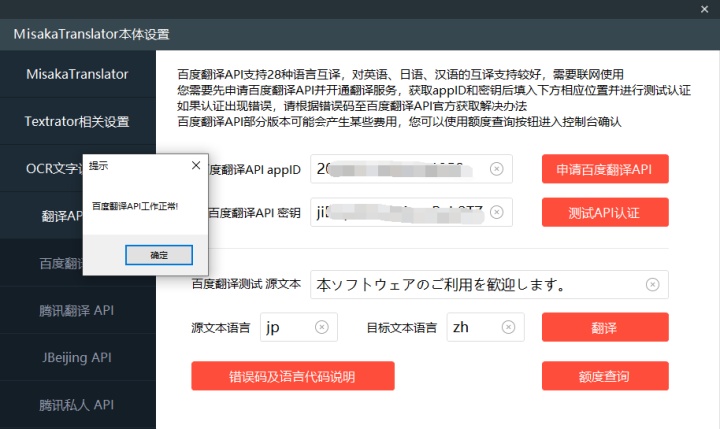The image size is (720, 429).
Task: Clear the appID field with its X icon
Action: [x=496, y=169]
